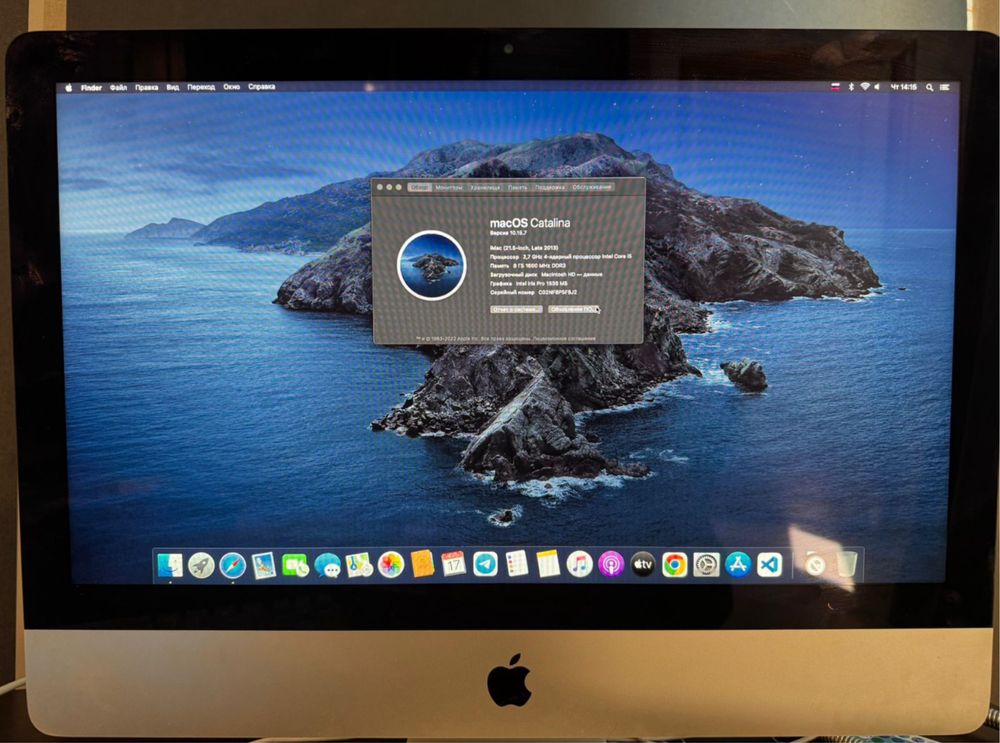The image size is (1000, 743).
Task: Click the Версия 10.15.7 text
Action: (508, 234)
